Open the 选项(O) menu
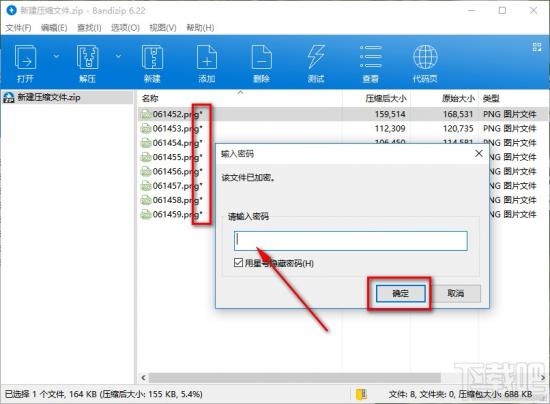This screenshot has width=550, height=404. click(x=125, y=28)
